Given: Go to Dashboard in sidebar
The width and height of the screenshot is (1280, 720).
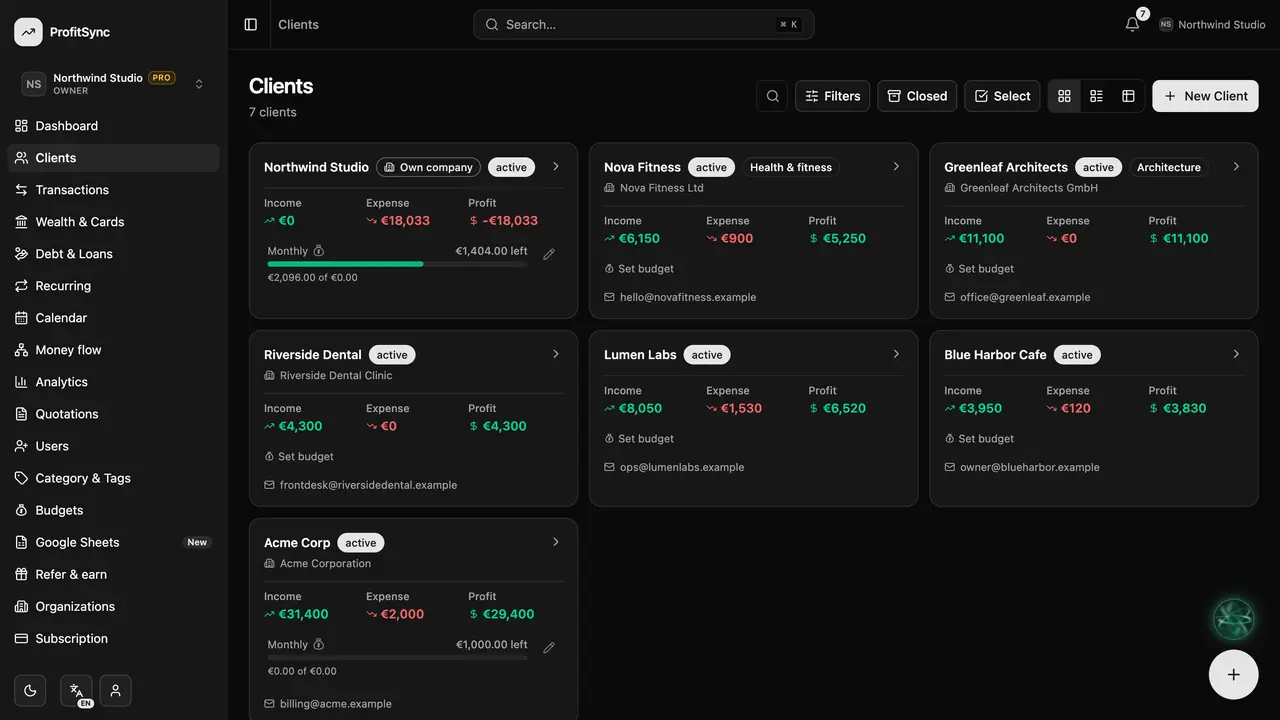Looking at the screenshot, I should point(114,126).
